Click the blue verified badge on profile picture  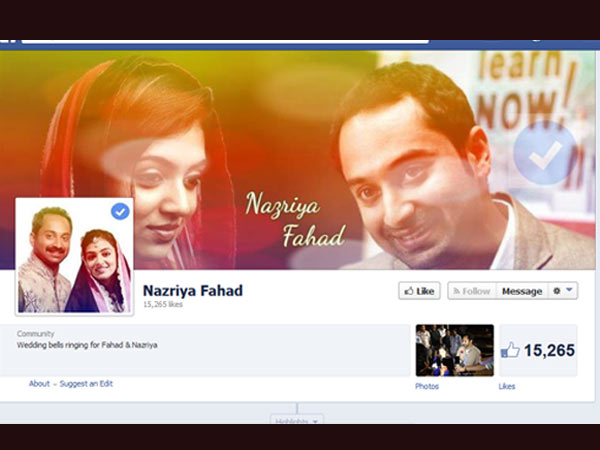pyautogui.click(x=120, y=211)
